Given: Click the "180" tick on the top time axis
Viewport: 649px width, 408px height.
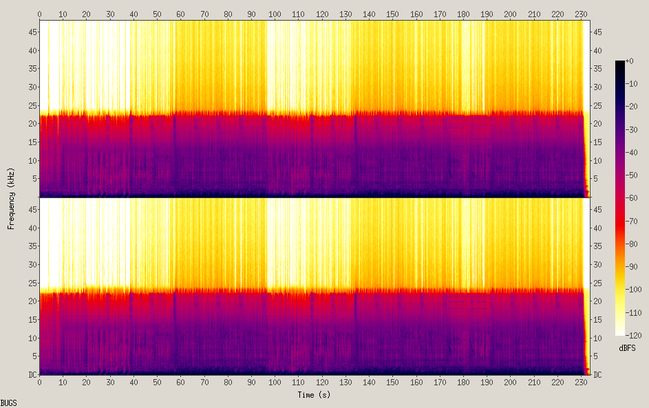Looking at the screenshot, I should pyautogui.click(x=463, y=14).
